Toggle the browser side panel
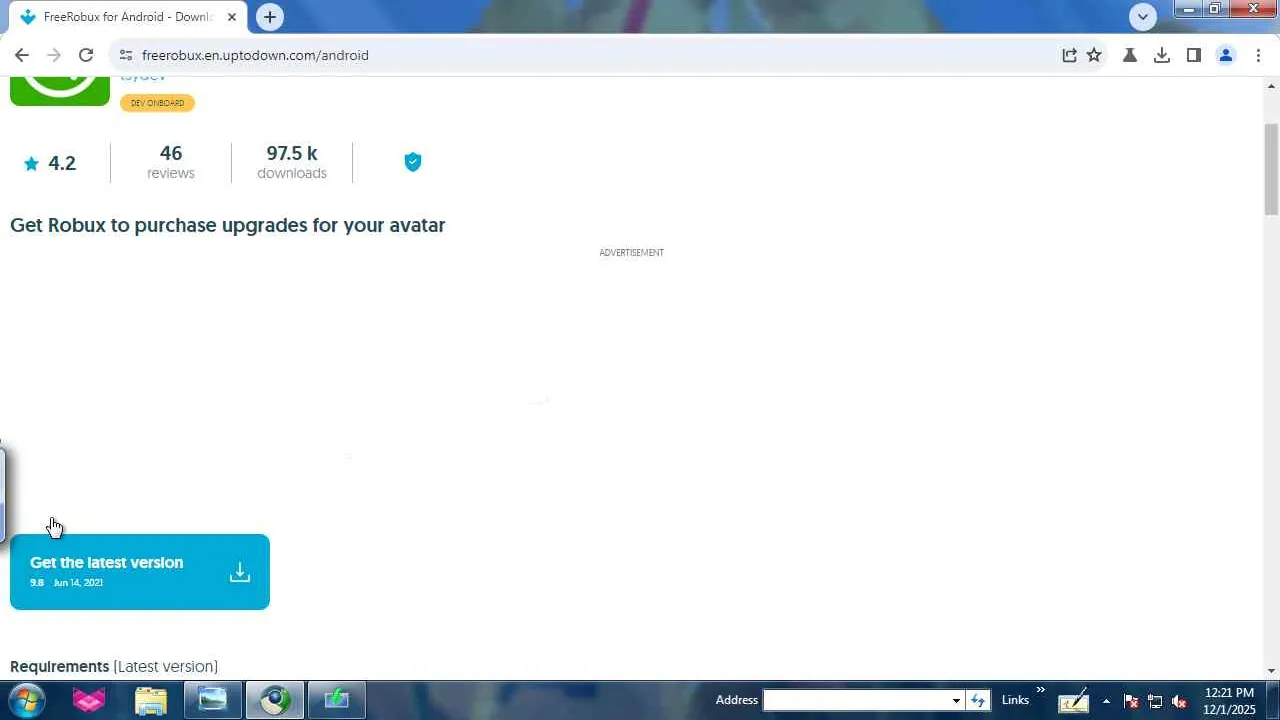 pyautogui.click(x=1194, y=55)
